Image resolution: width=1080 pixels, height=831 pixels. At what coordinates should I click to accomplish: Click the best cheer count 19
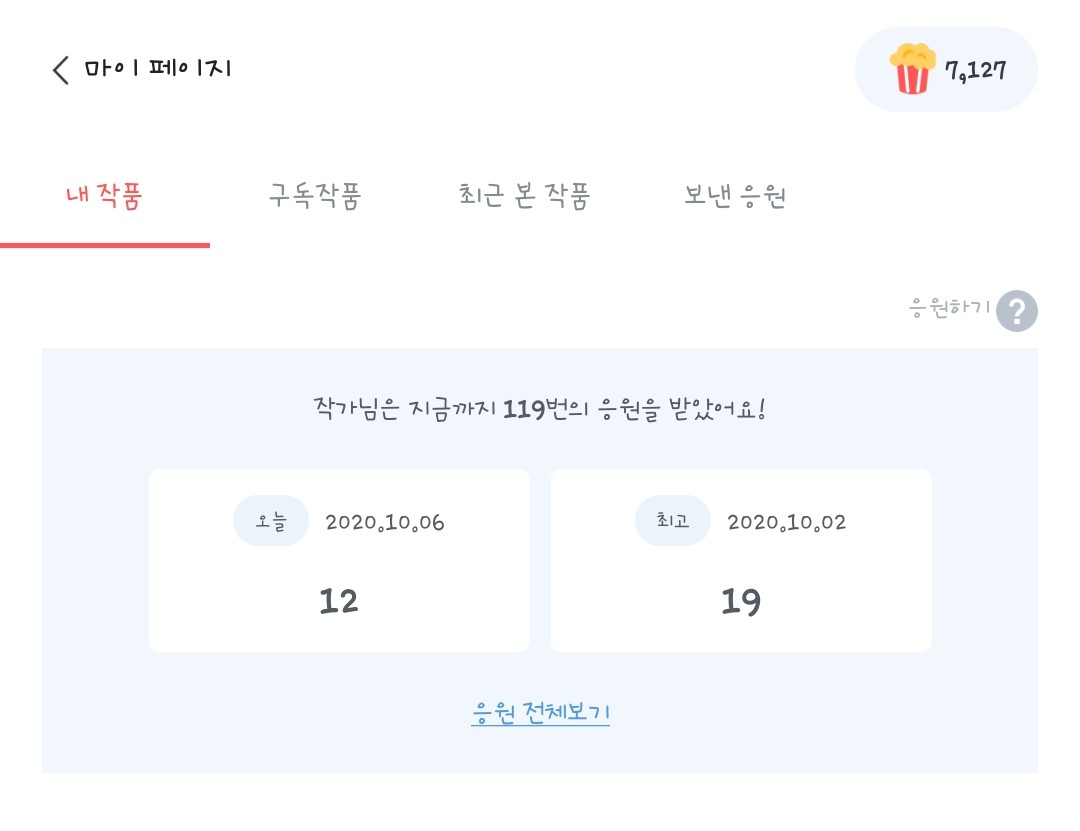point(741,601)
